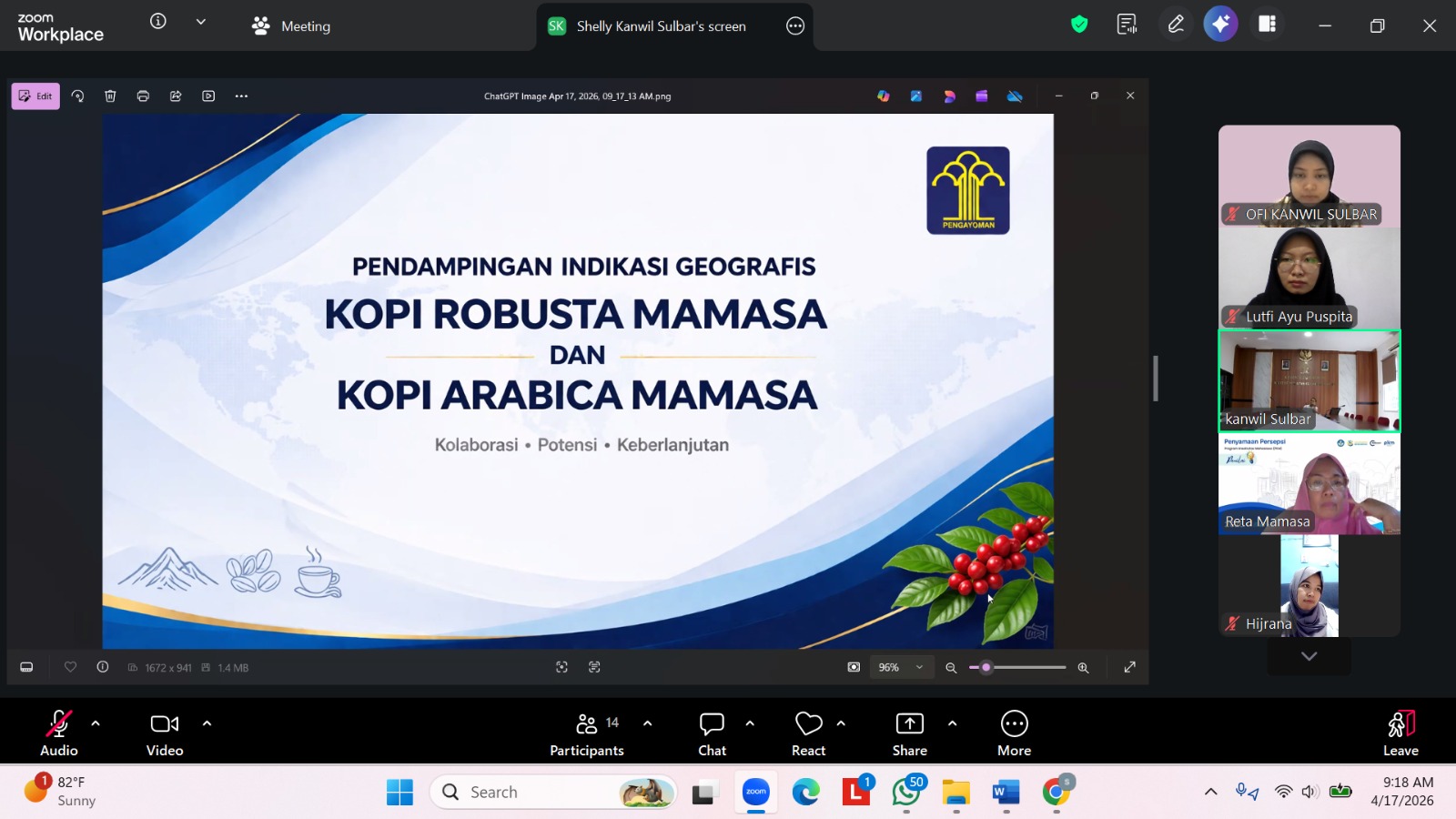The image size is (1456, 819).
Task: Toggle the Video camera
Action: tap(165, 733)
